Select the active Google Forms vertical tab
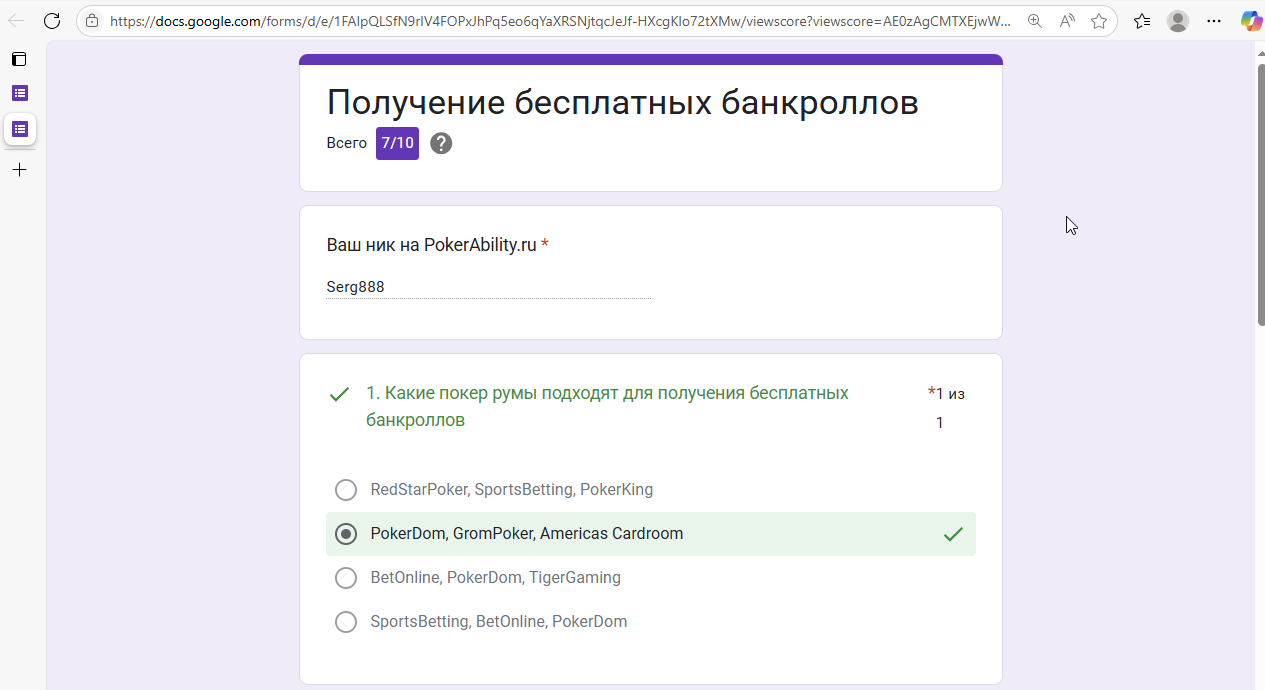 tap(19, 129)
